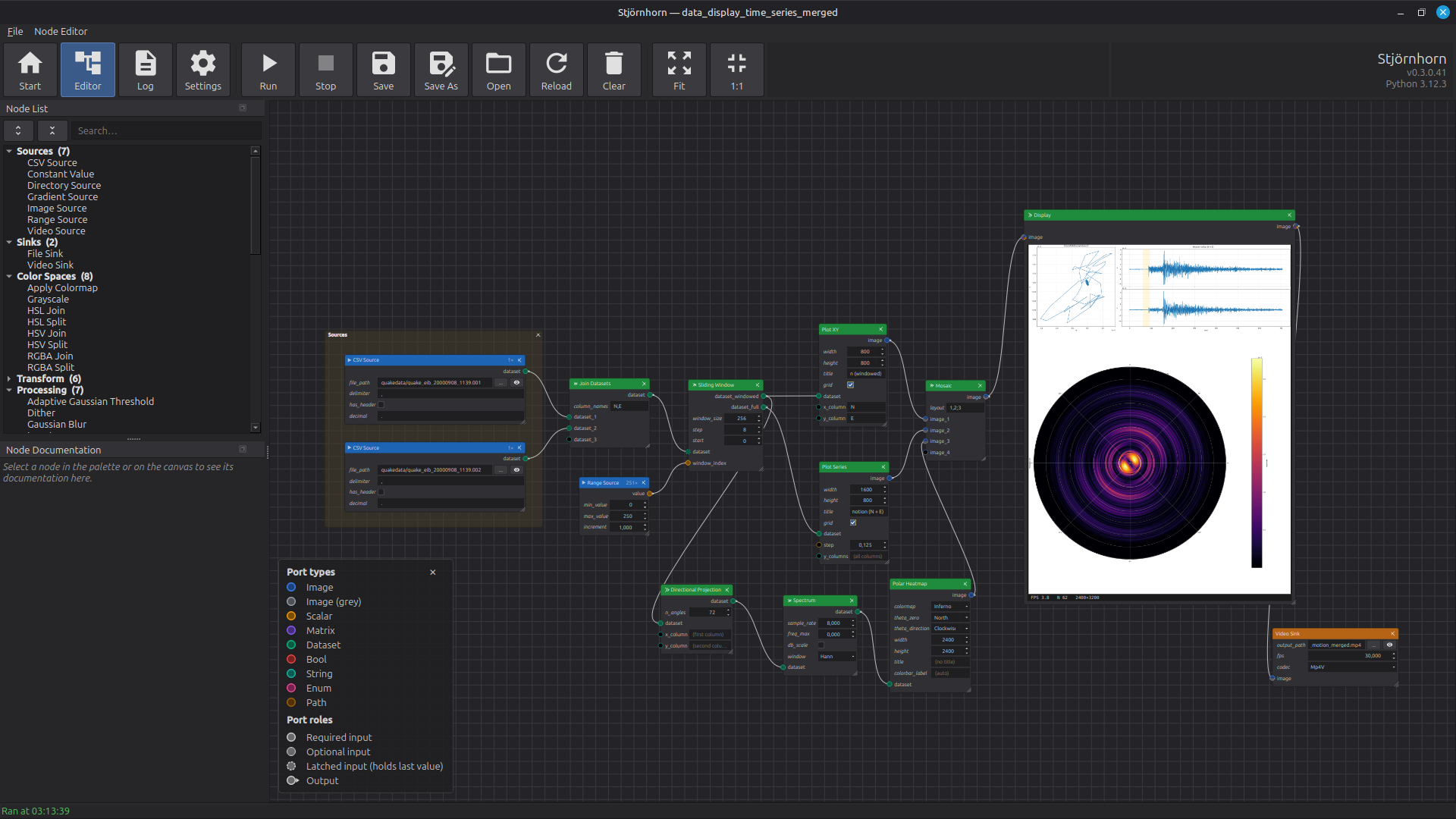Open theta_direction dropdown showing Clockwise
Viewport: 1456px width, 819px height.
pos(951,629)
